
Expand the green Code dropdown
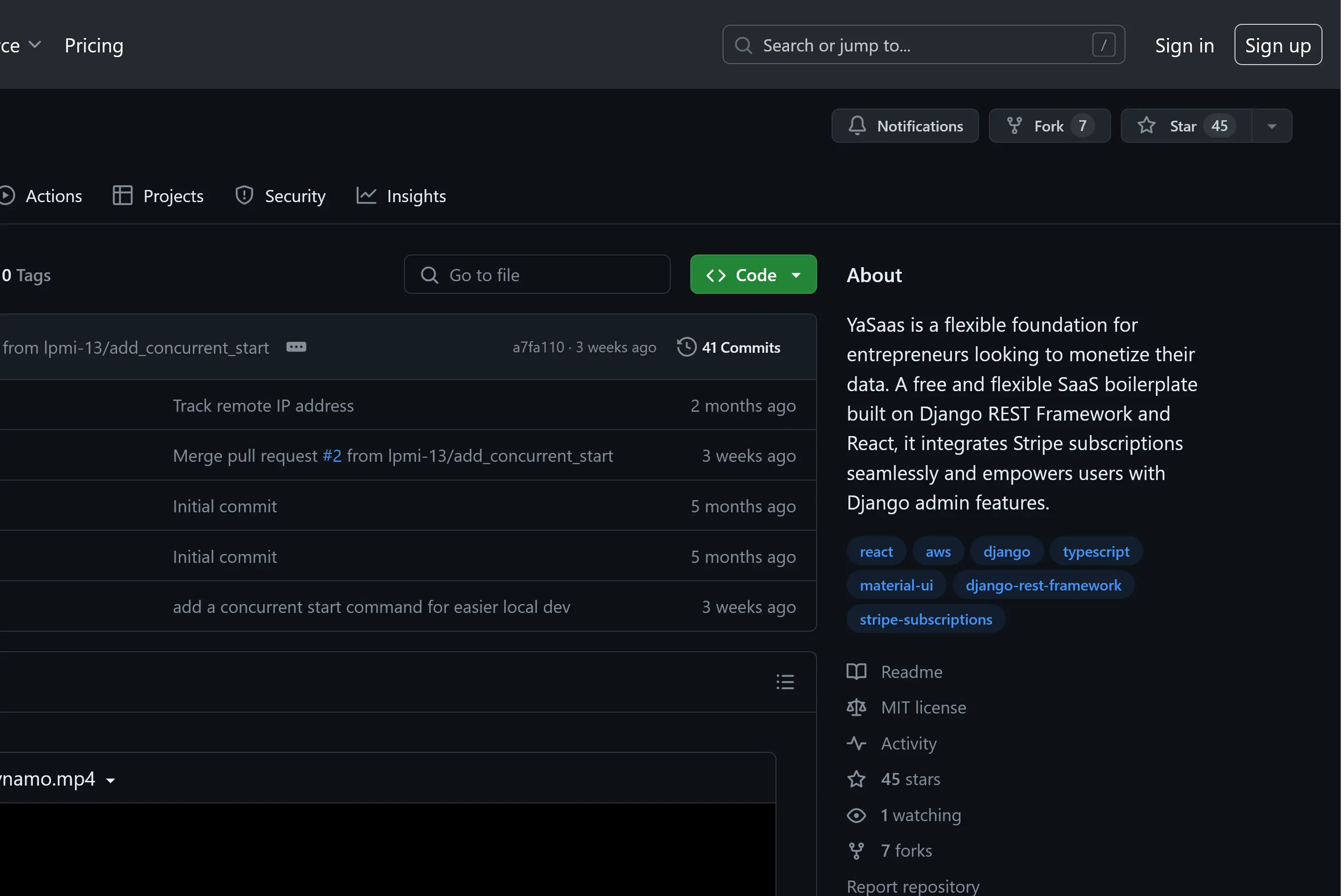pos(753,275)
